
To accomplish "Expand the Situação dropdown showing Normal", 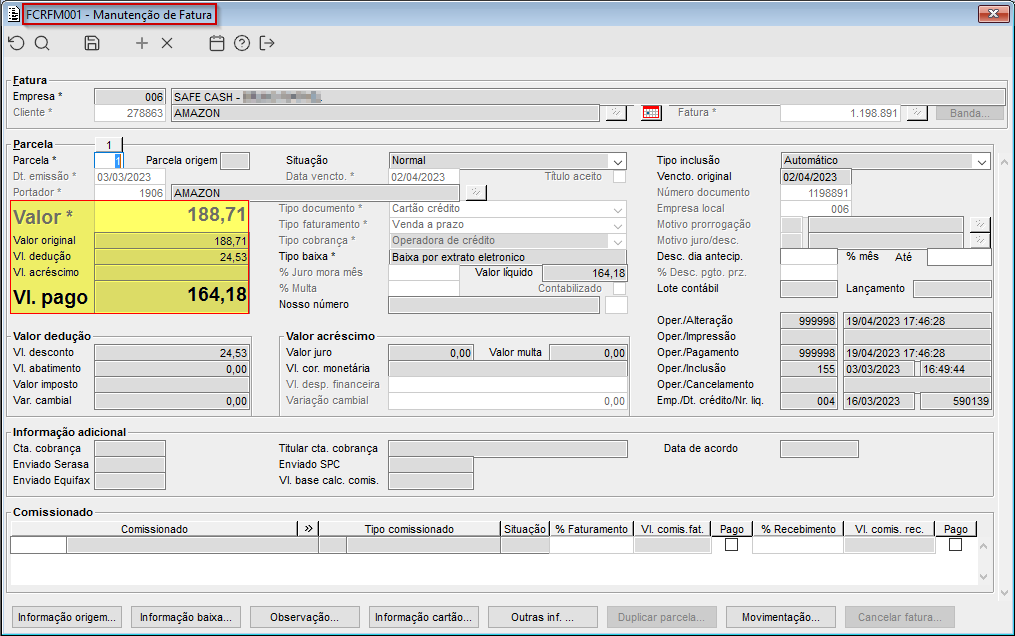I will 616,161.
